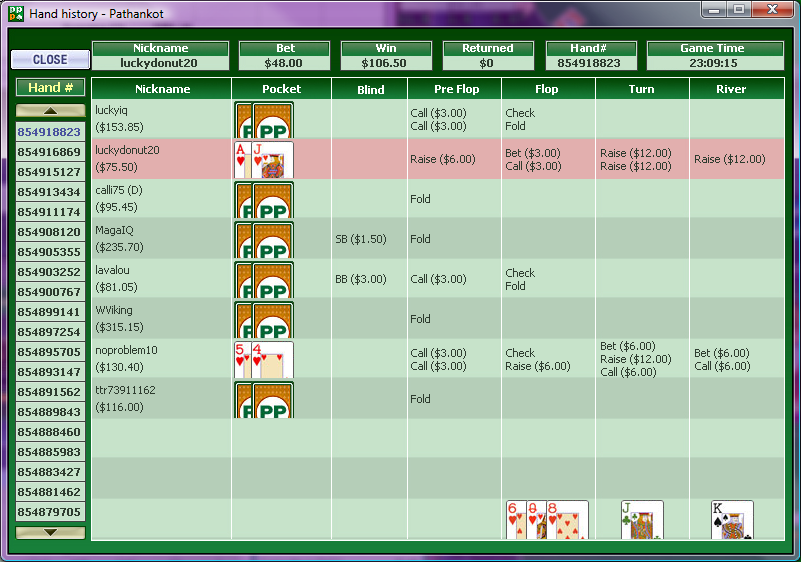Click WViking's face-down pocket cards
Viewport: 801px width, 562px height.
click(x=264, y=320)
